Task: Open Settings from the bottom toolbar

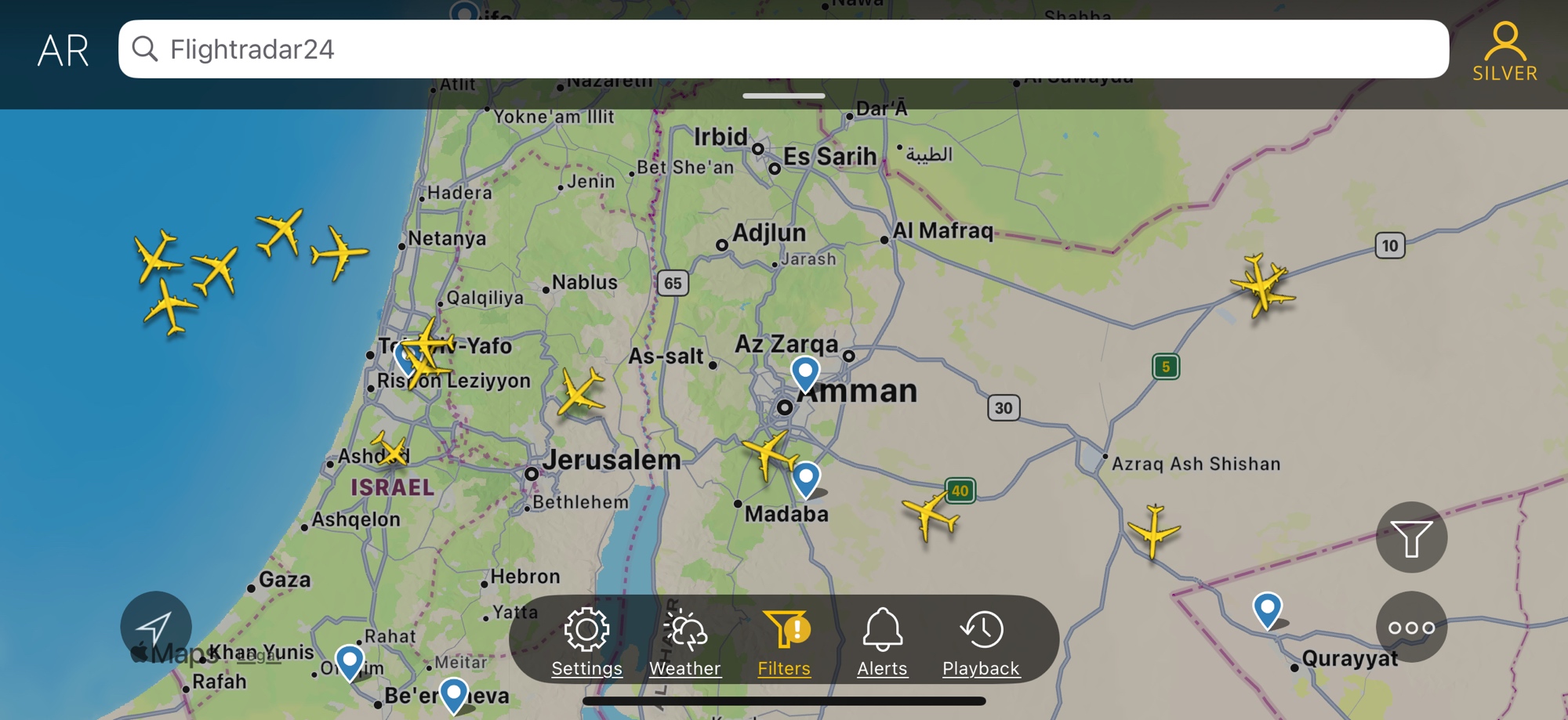Action: (x=586, y=642)
